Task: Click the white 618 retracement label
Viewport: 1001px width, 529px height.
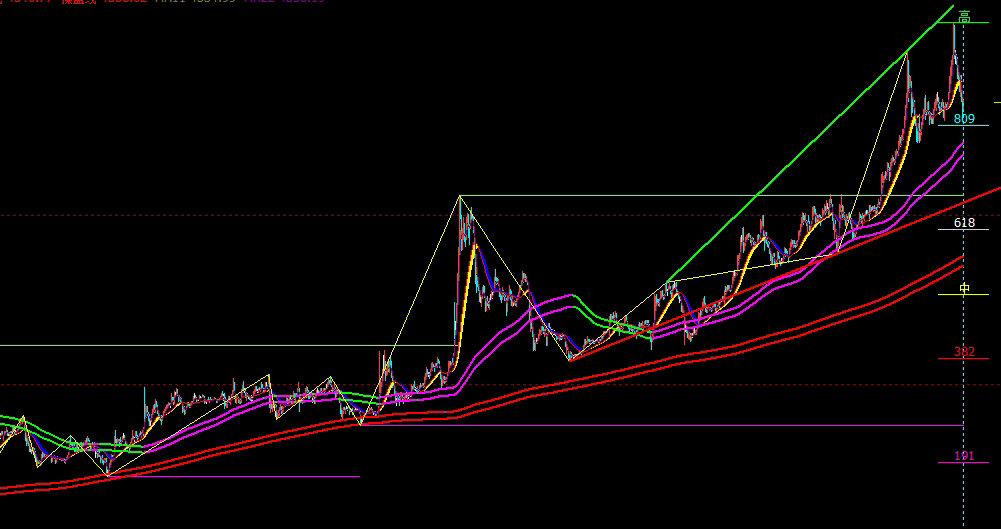Action: click(x=964, y=223)
